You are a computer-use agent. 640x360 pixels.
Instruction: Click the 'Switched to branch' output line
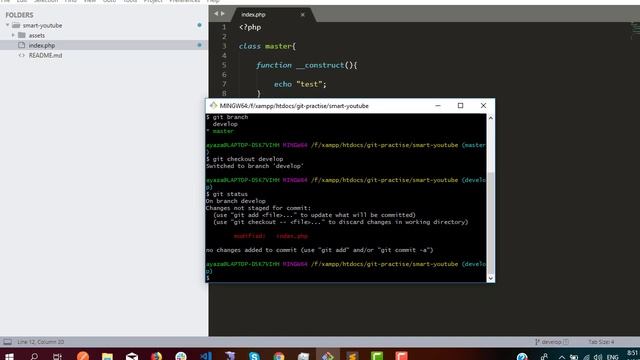255,166
